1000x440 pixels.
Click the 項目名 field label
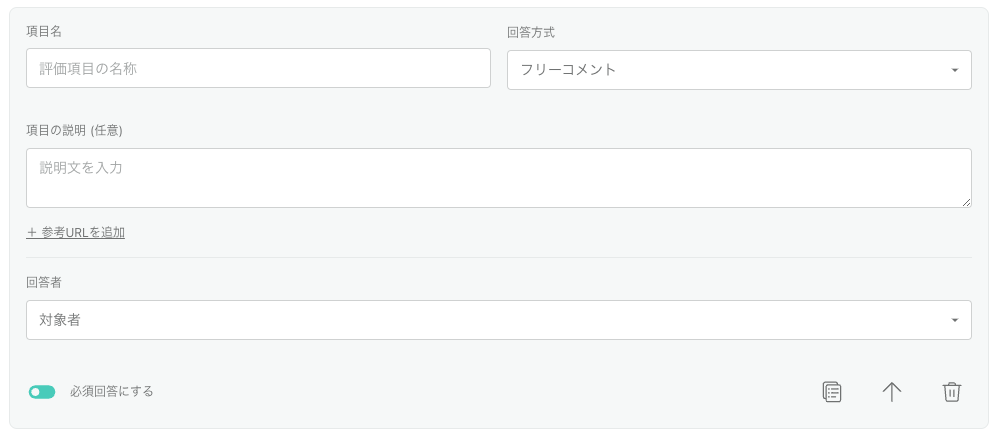[x=44, y=32]
